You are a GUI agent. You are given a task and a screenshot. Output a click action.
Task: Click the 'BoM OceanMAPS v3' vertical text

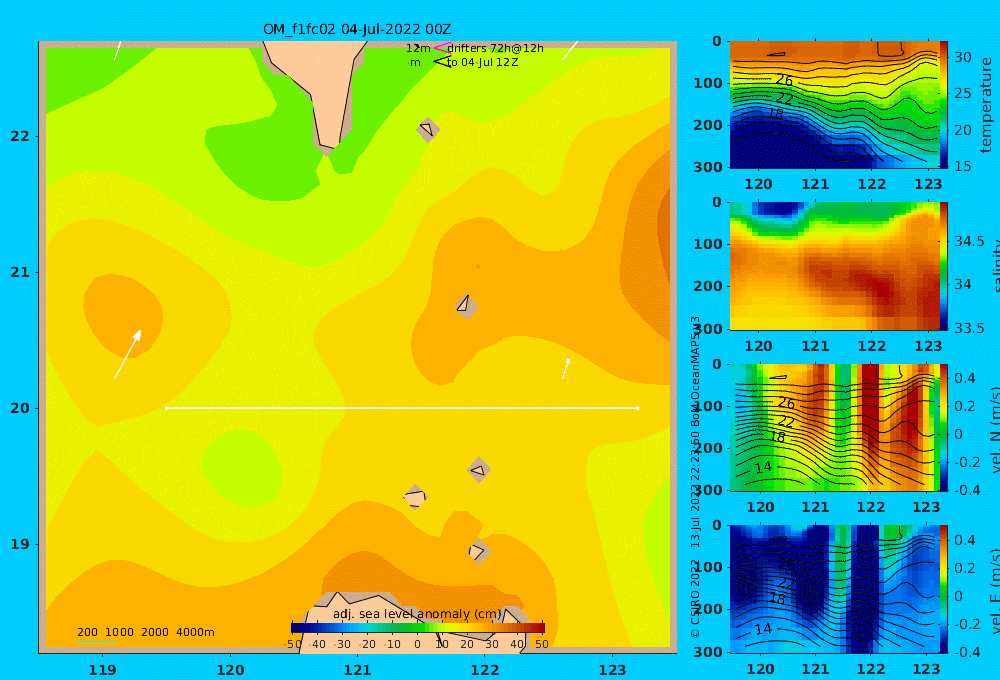(695, 372)
